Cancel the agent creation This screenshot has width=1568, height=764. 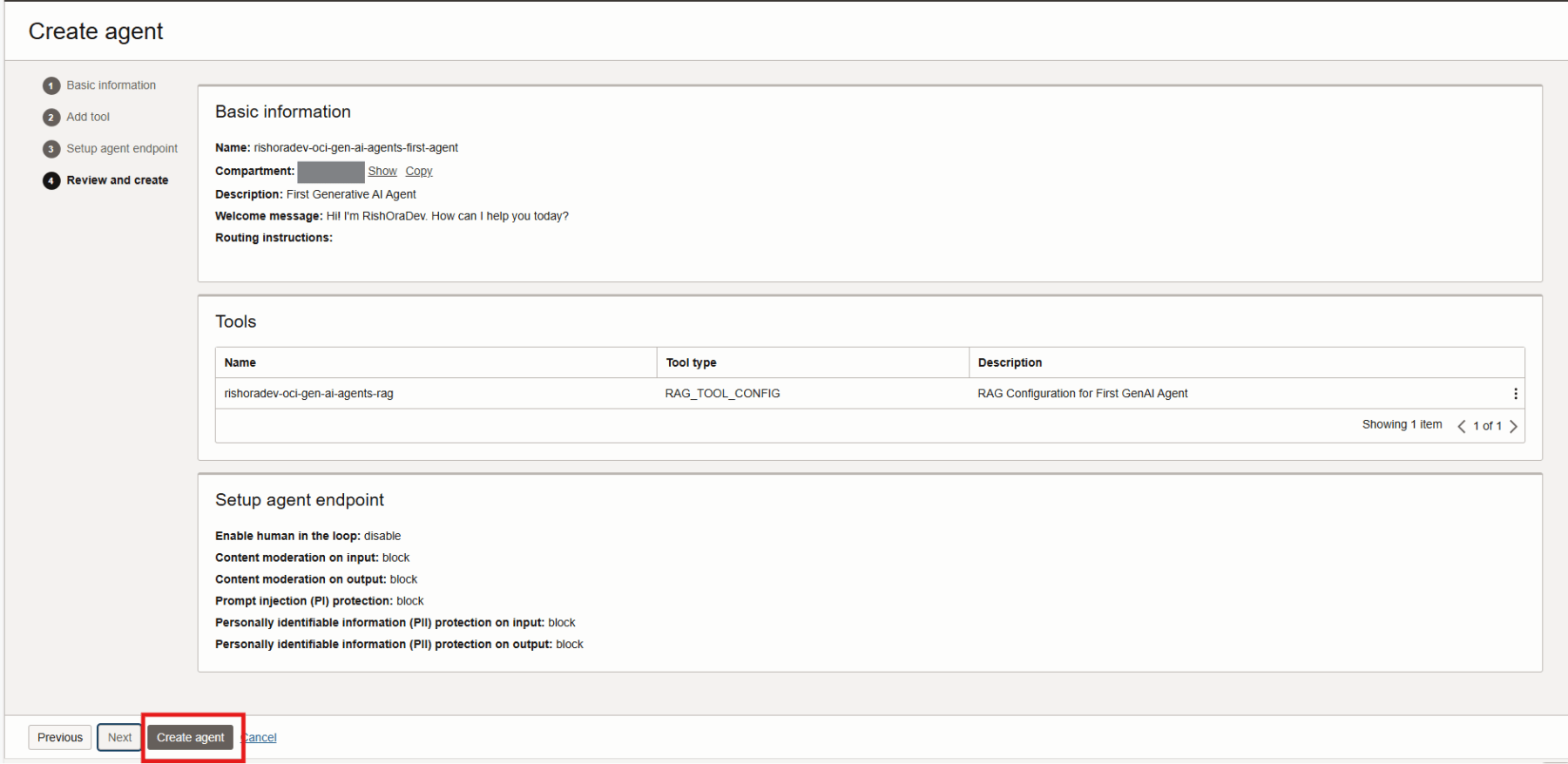[260, 738]
